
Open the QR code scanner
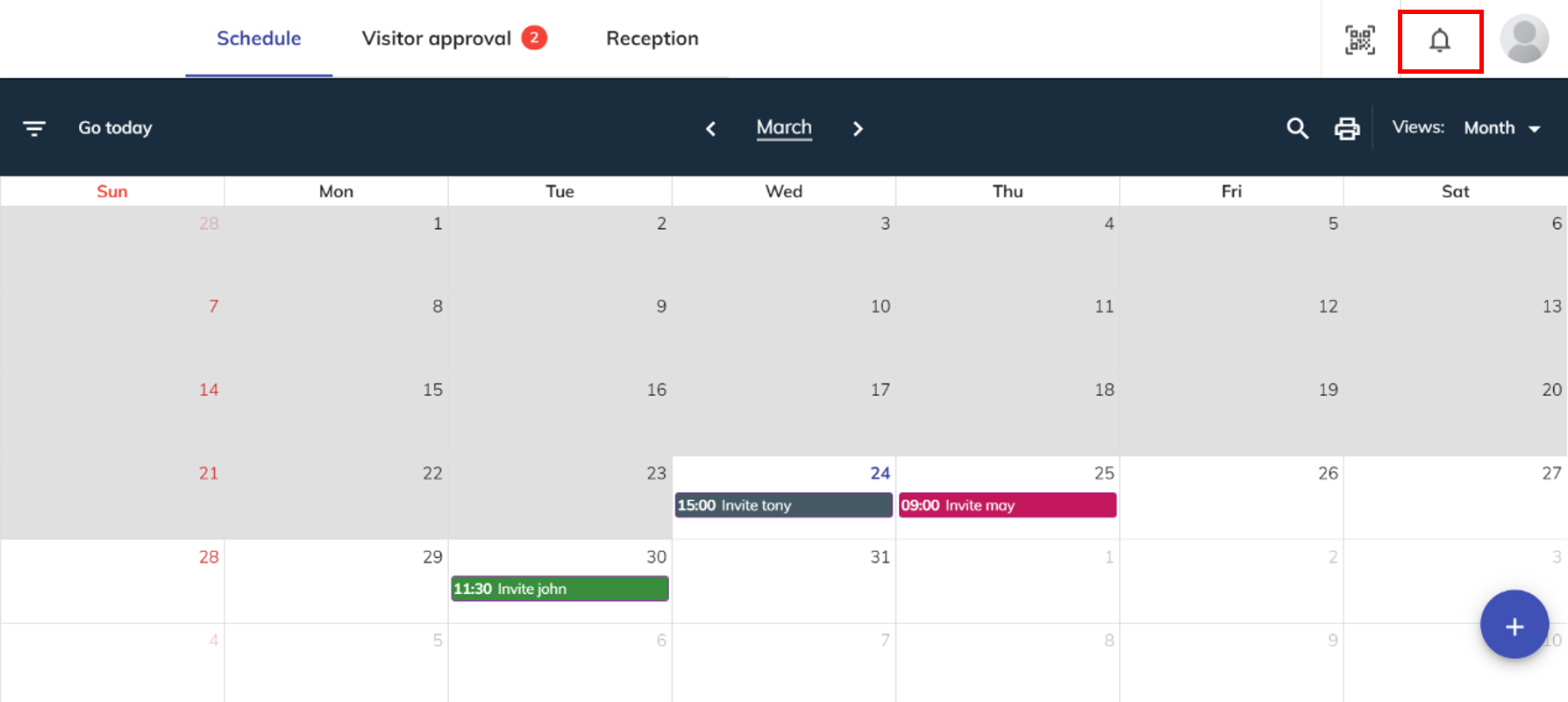tap(1359, 39)
